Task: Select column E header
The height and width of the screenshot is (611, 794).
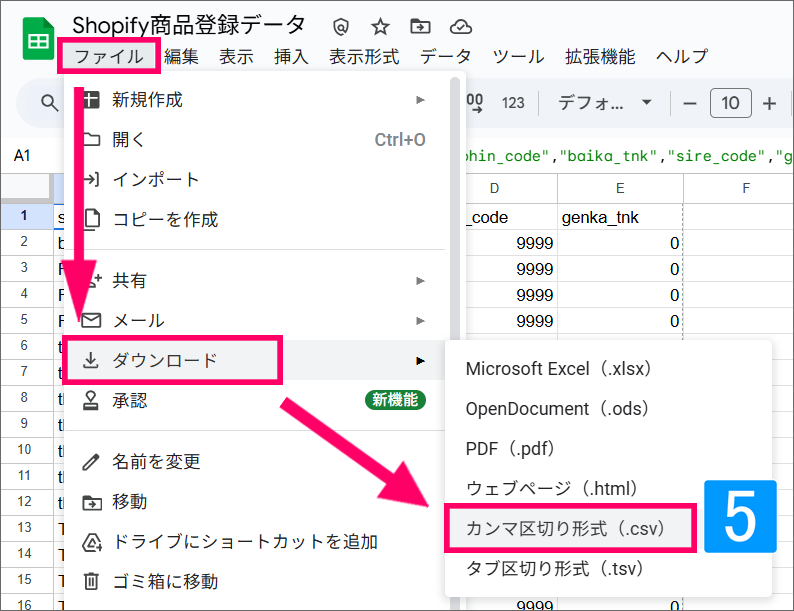Action: click(x=620, y=188)
